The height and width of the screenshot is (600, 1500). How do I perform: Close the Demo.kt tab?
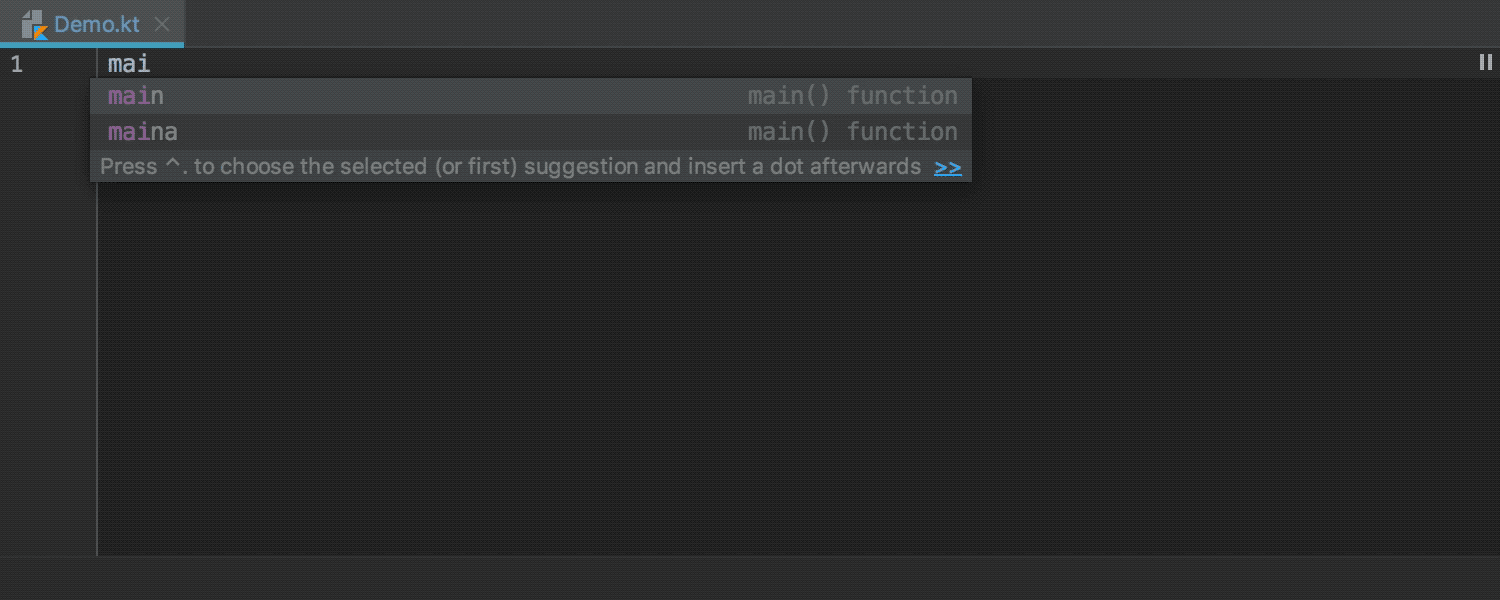pyautogui.click(x=162, y=25)
